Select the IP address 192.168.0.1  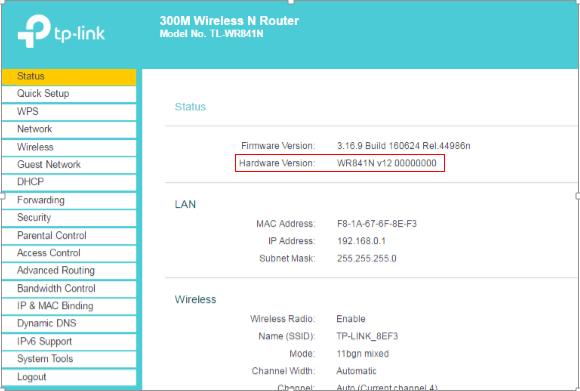pyautogui.click(x=361, y=241)
